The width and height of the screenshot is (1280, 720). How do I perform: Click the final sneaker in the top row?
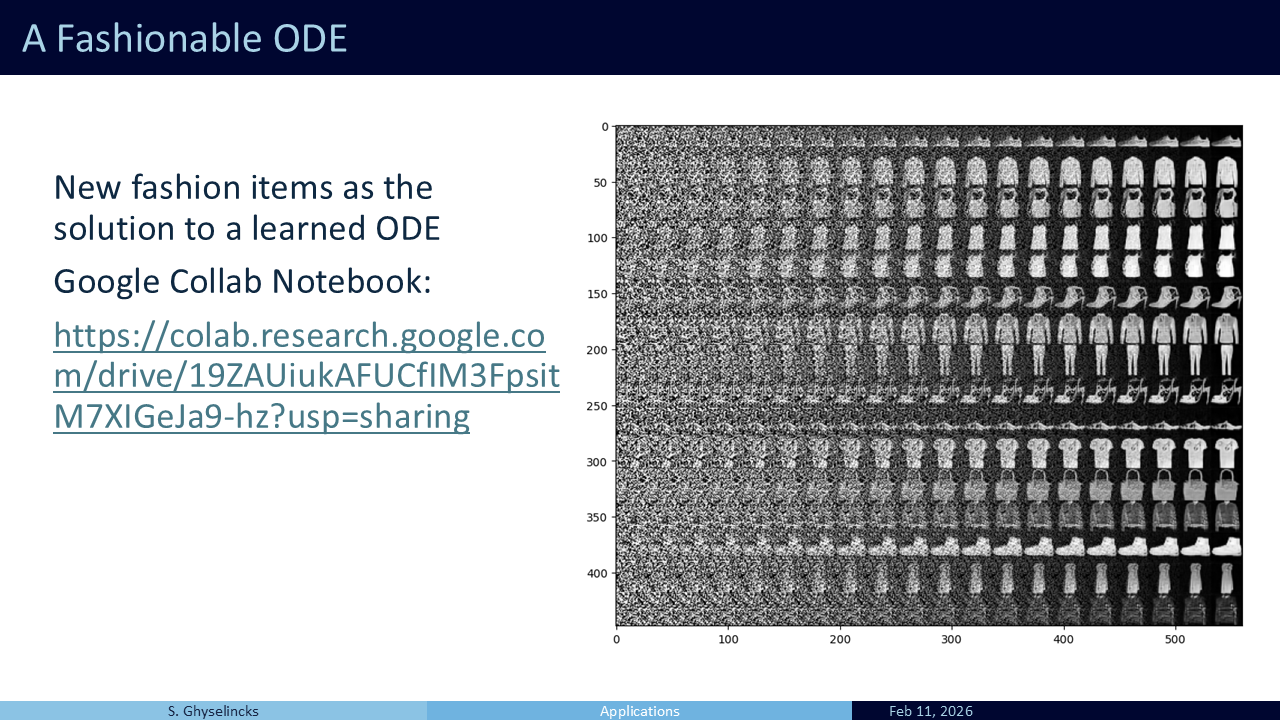pos(1226,140)
